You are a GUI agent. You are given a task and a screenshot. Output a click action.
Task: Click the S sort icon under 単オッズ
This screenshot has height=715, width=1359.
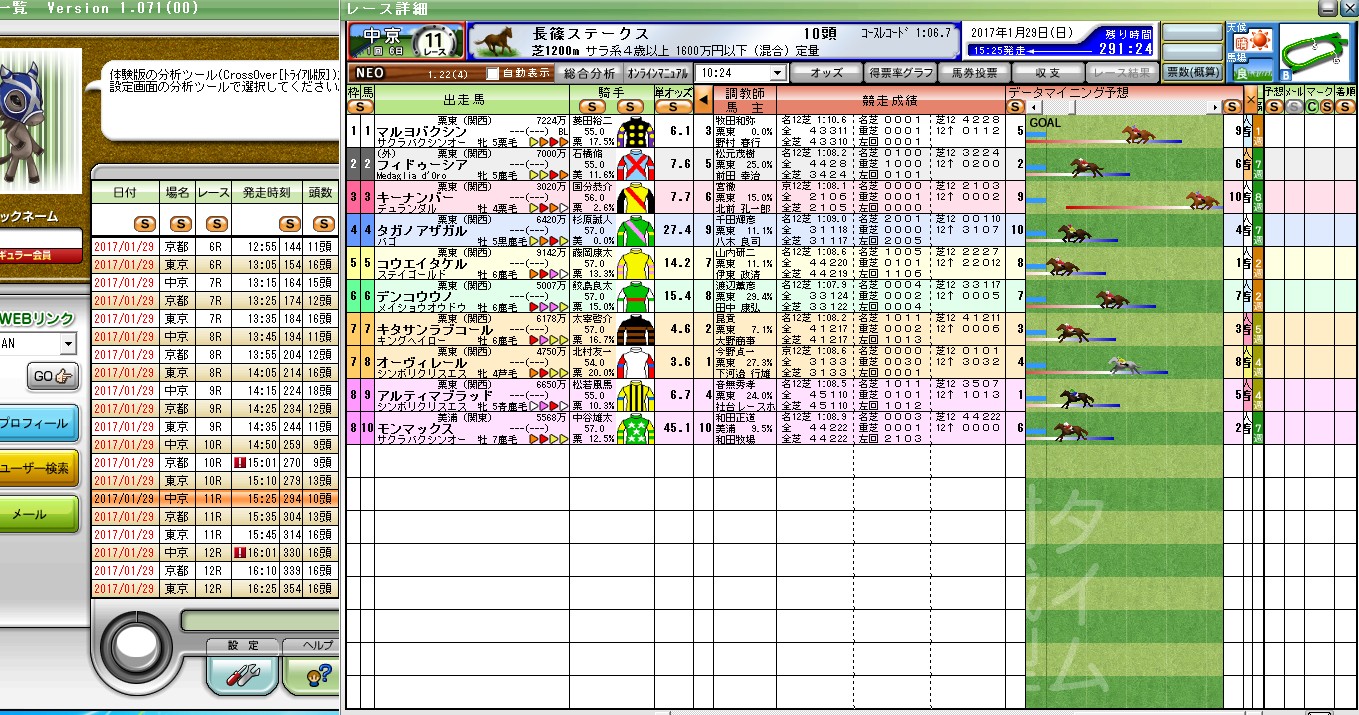tap(673, 107)
